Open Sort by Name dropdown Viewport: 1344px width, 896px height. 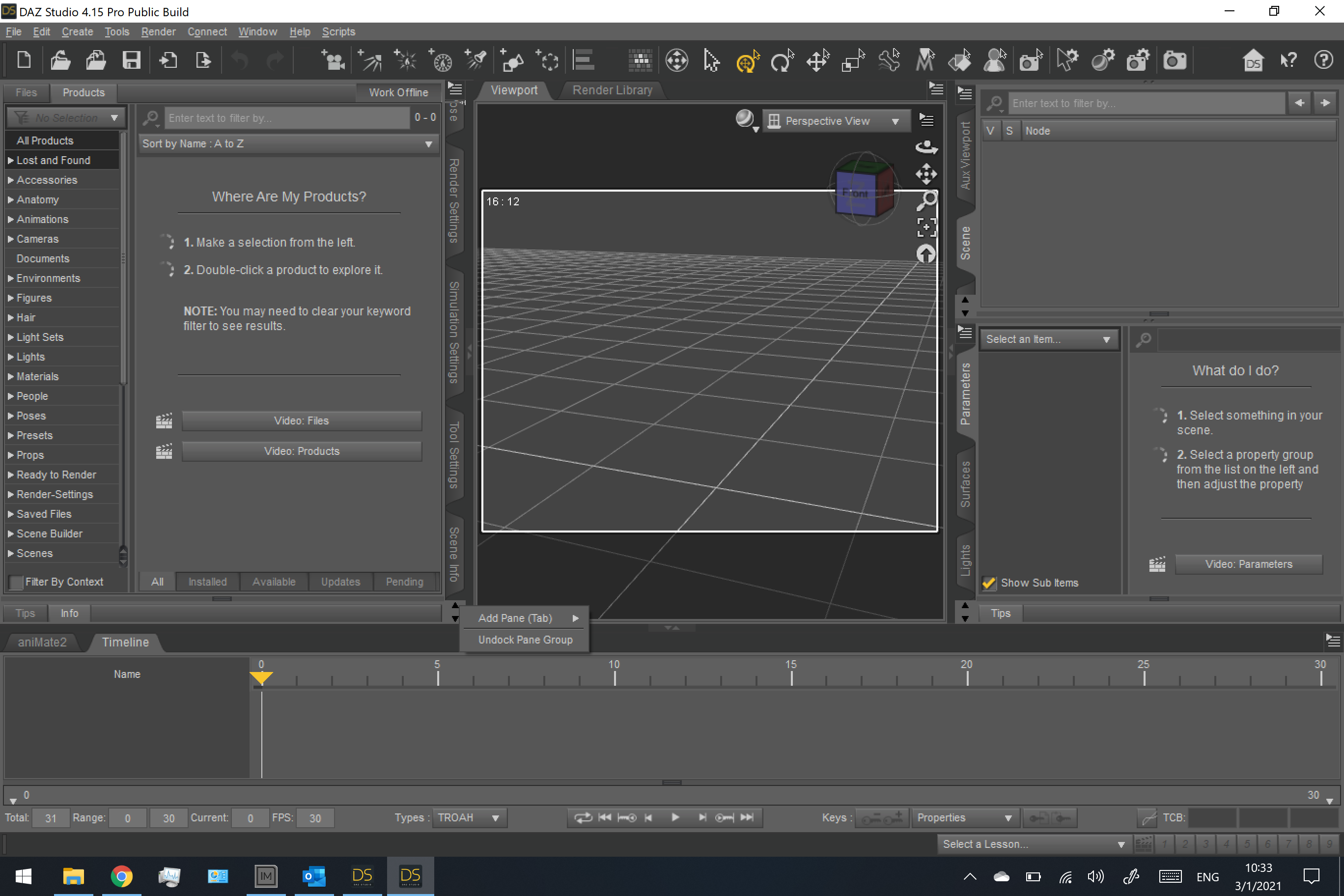pos(287,143)
